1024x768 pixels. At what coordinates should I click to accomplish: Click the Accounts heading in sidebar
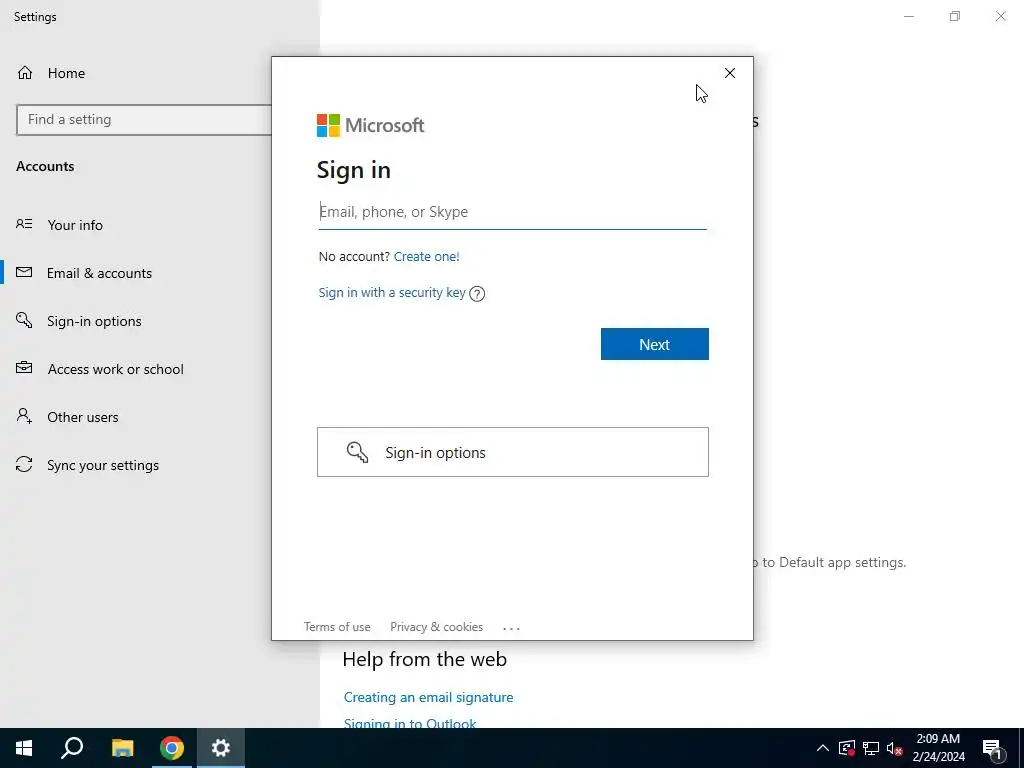click(x=45, y=166)
